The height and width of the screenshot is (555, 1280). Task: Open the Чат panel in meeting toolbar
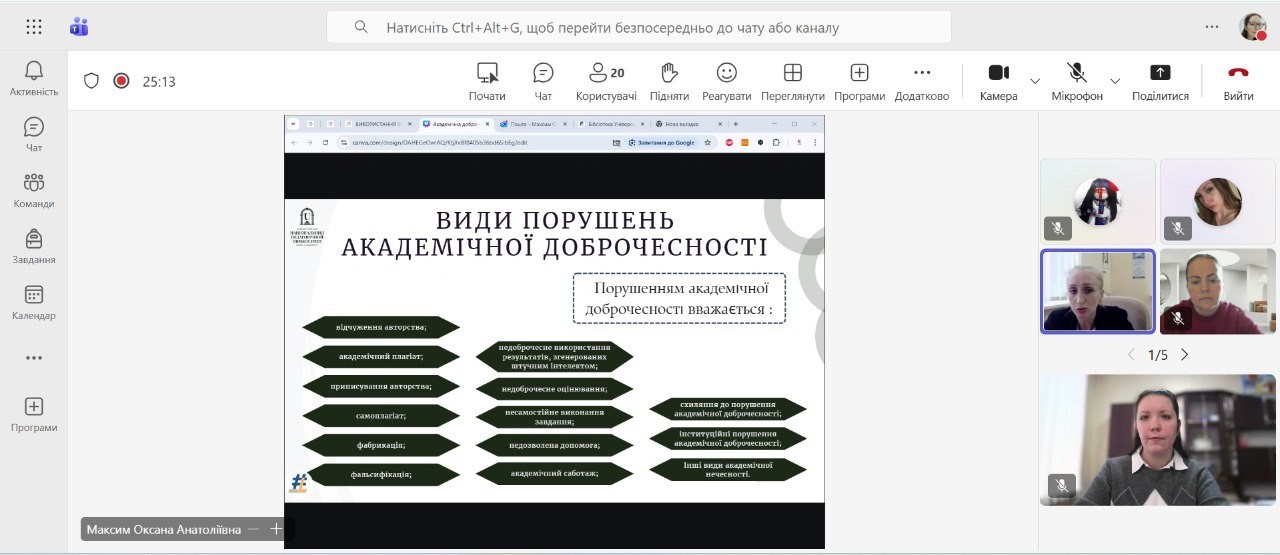pos(543,81)
